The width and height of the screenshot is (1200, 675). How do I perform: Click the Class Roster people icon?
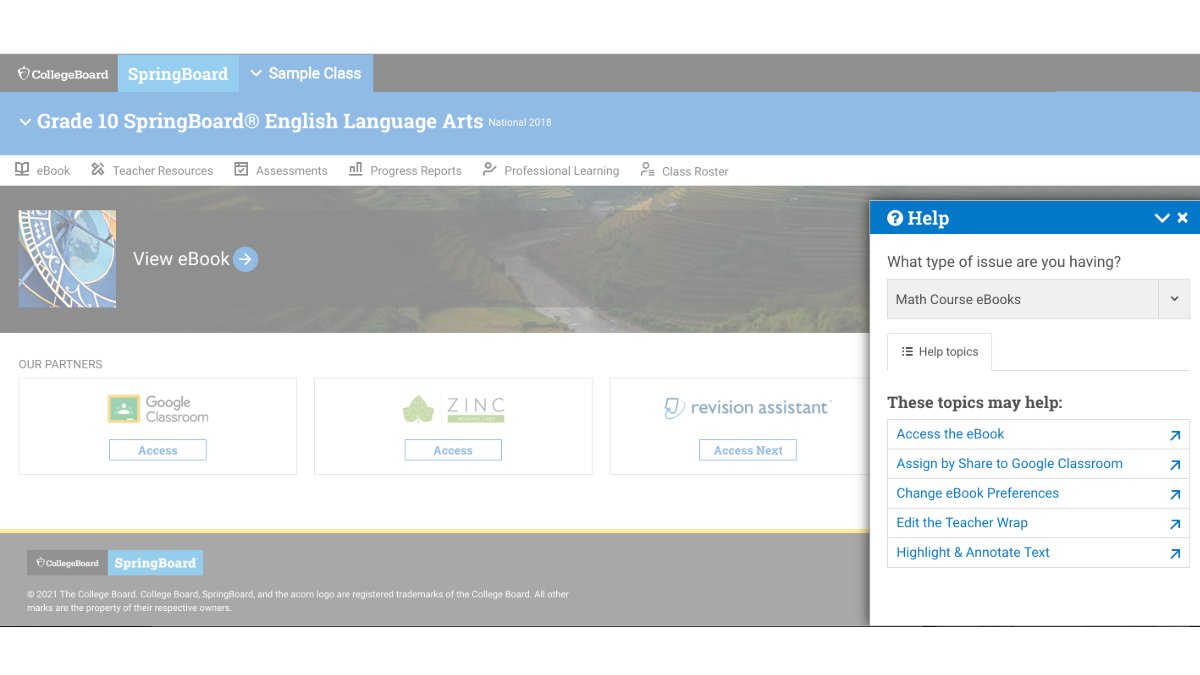(x=648, y=169)
